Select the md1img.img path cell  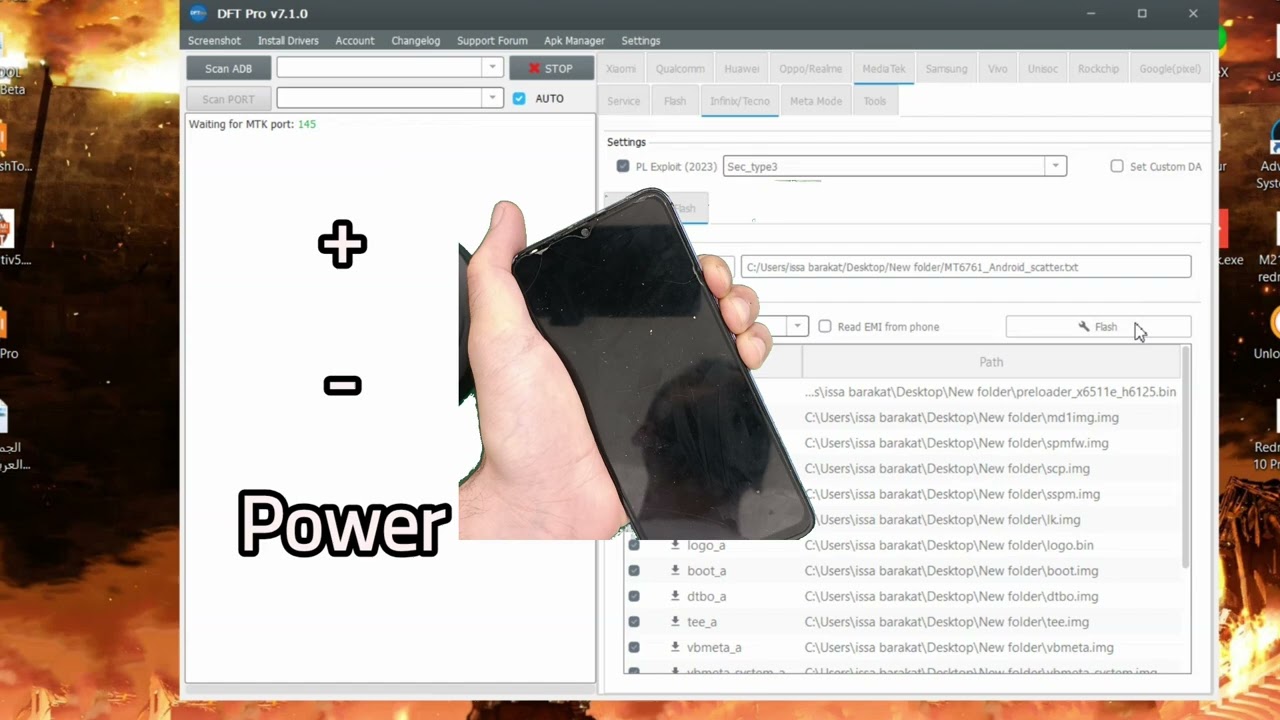pyautogui.click(x=990, y=417)
